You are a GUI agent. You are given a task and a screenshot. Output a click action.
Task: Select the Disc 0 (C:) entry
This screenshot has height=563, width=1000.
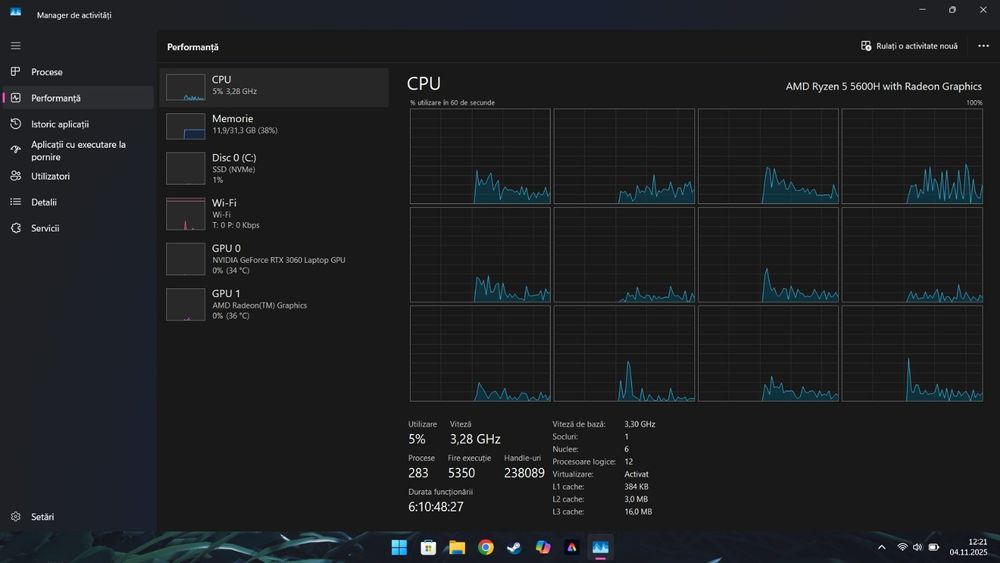[x=274, y=168]
